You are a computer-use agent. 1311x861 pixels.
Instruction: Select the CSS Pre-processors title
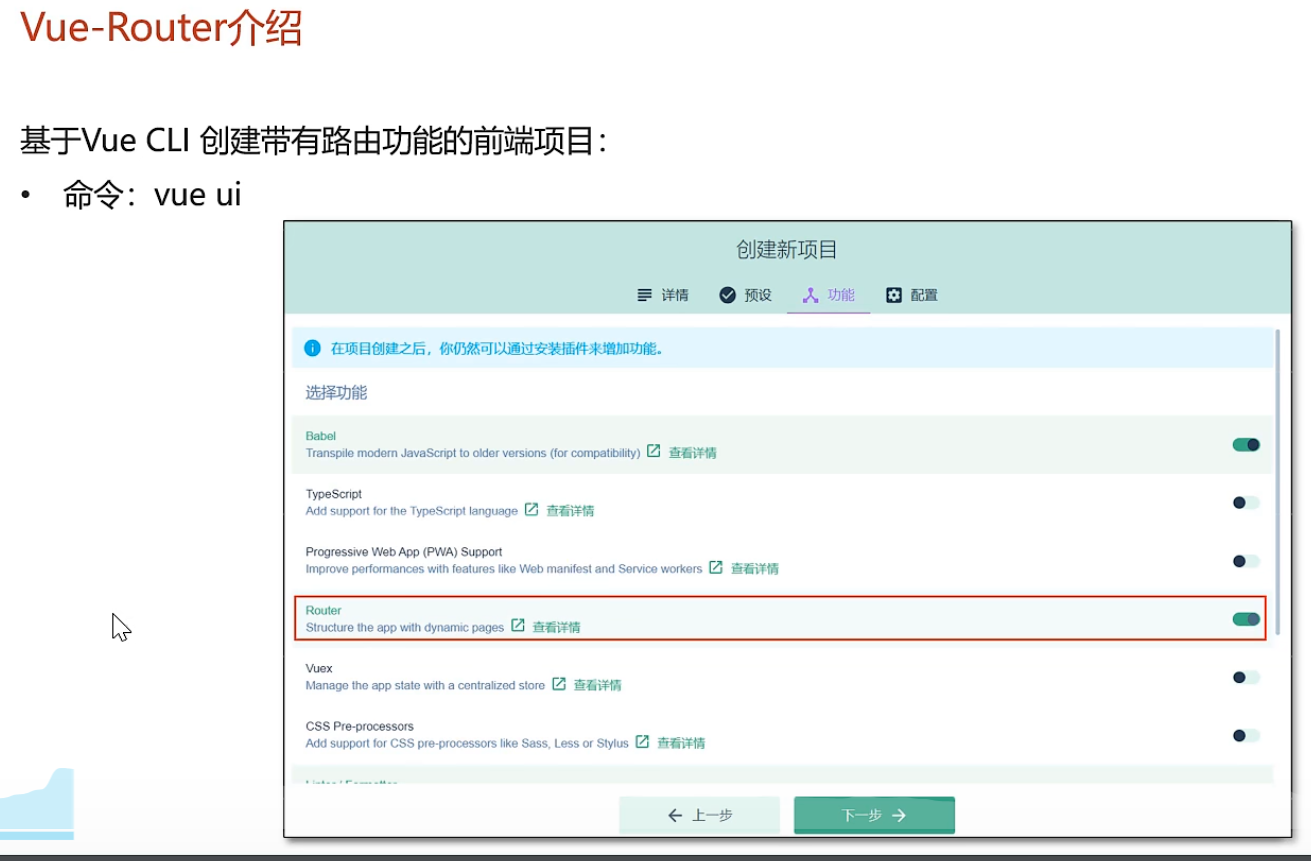[359, 726]
